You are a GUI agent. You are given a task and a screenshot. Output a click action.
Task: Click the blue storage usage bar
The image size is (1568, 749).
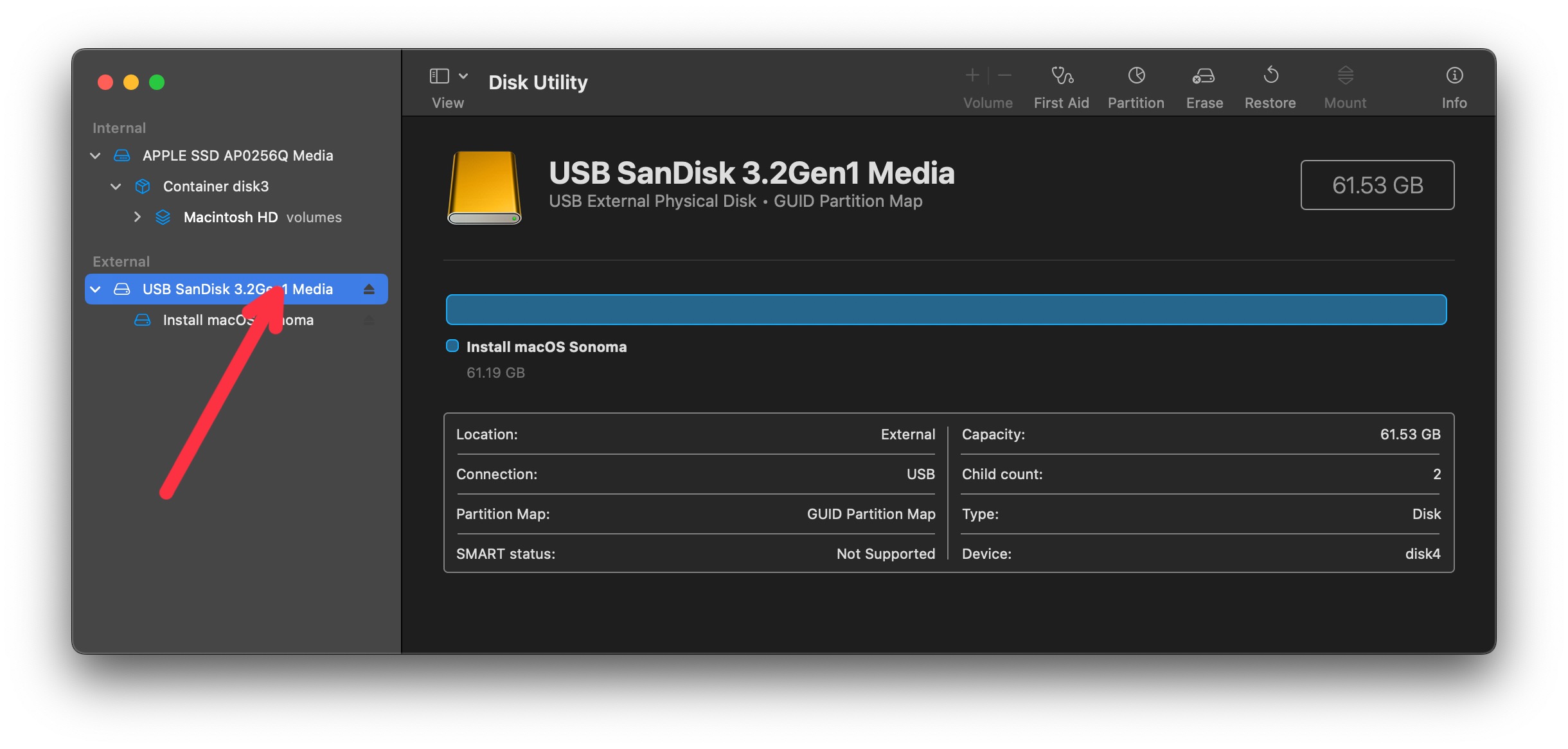pyautogui.click(x=945, y=309)
